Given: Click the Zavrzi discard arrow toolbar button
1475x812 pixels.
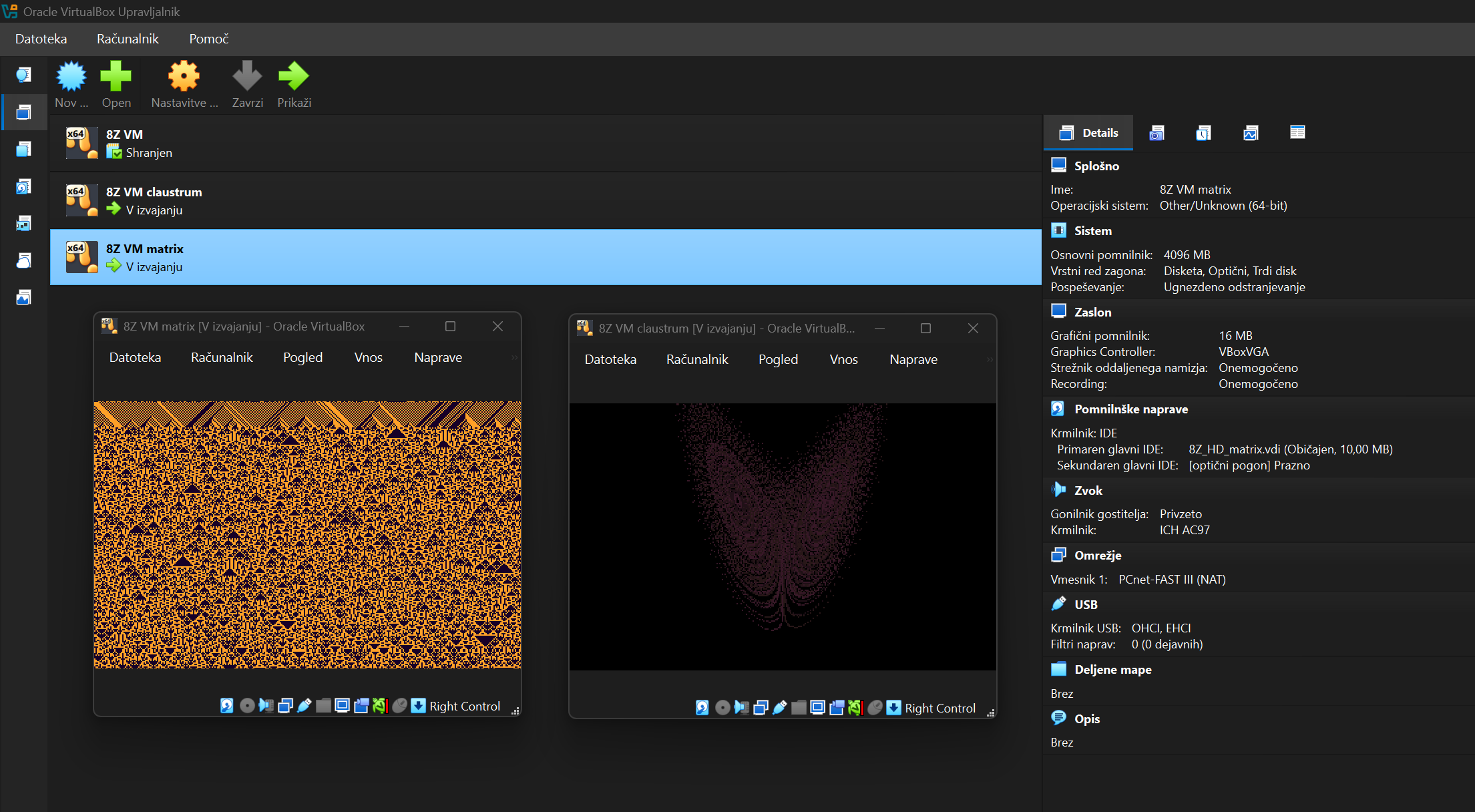Looking at the screenshot, I should [x=247, y=85].
